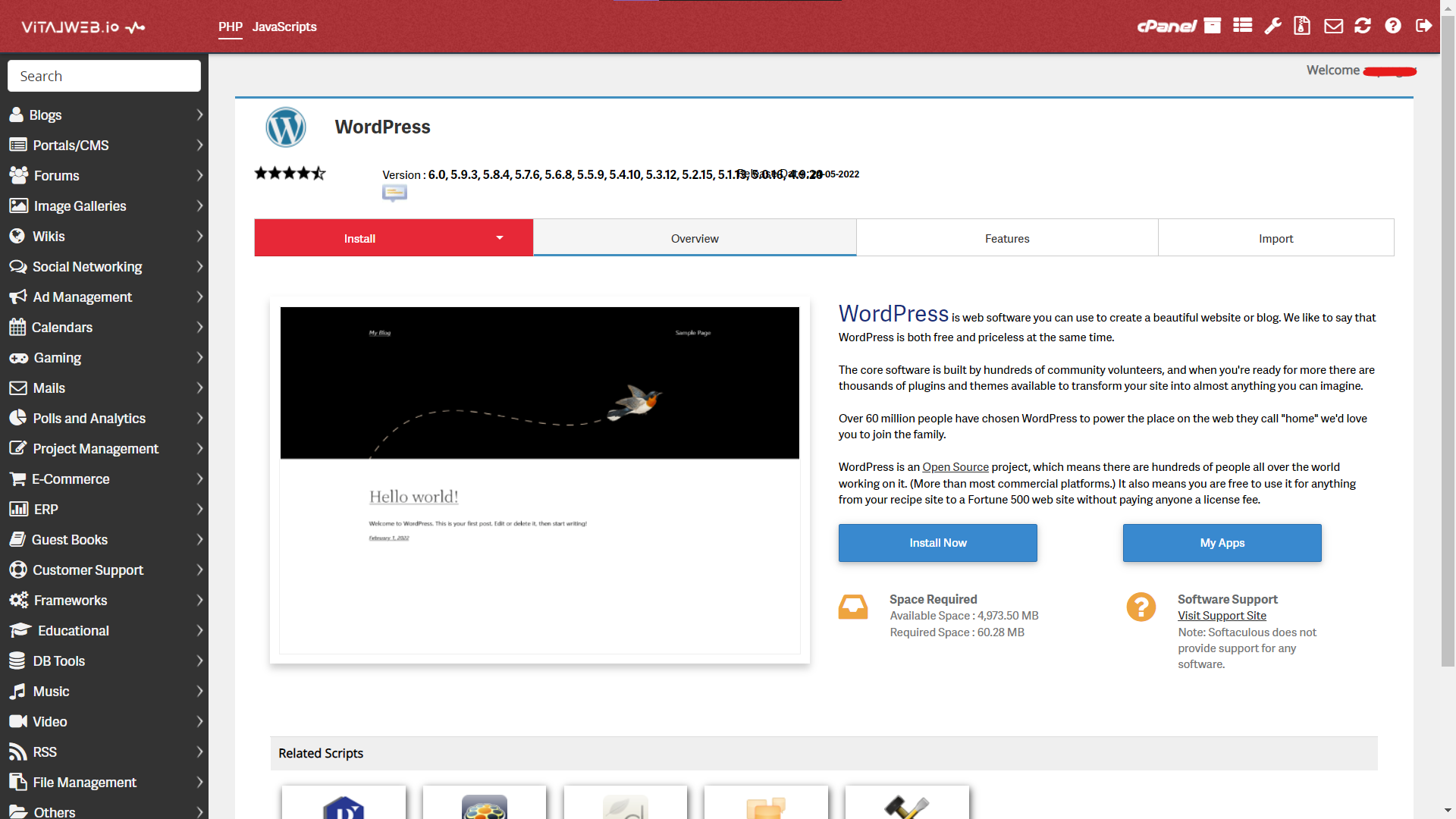Click the My Apps button
This screenshot has height=819, width=1456.
click(x=1222, y=543)
